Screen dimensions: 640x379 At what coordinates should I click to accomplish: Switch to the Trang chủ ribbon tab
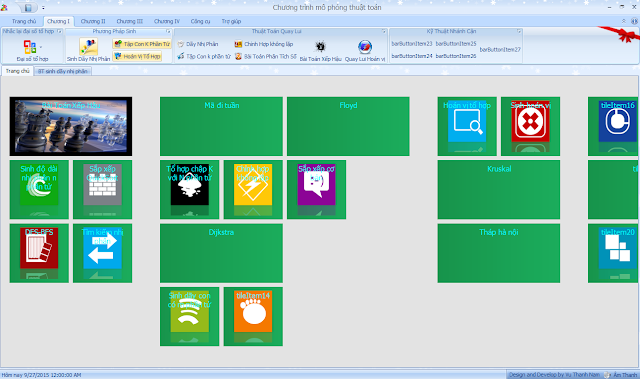click(24, 21)
